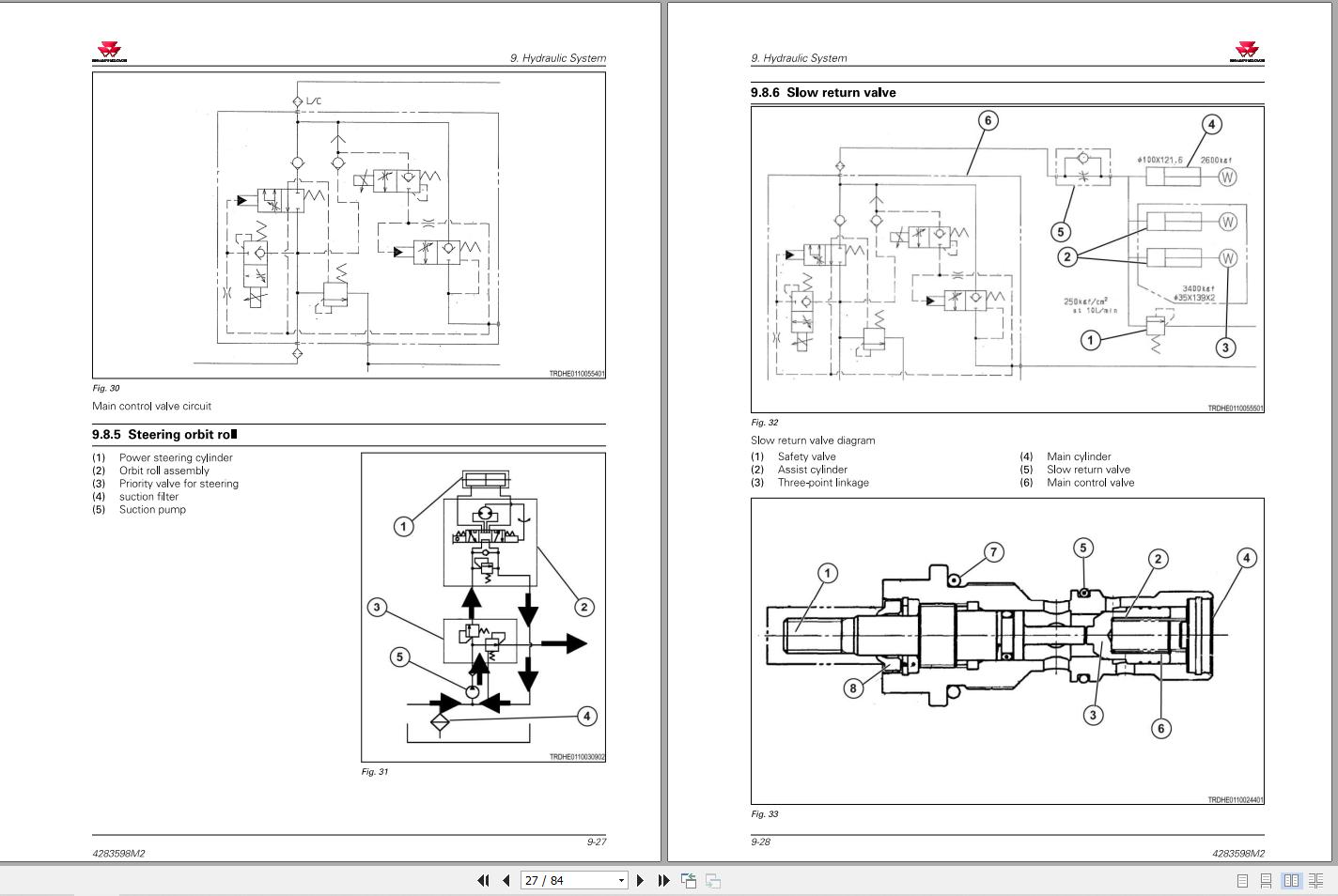Screen dimensions: 1338x896
Task: Go to the next page
Action: [641, 880]
